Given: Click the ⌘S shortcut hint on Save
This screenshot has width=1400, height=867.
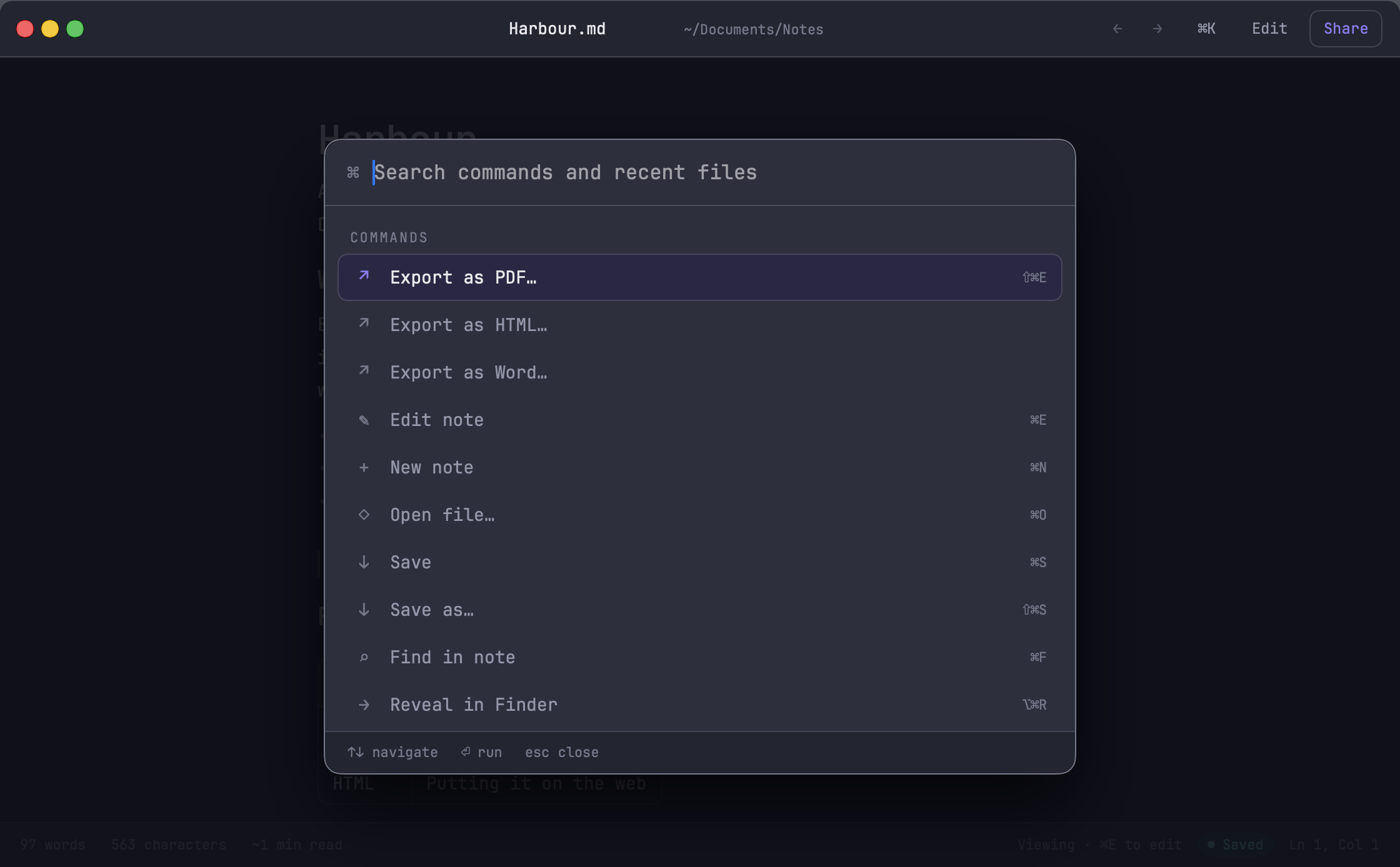Looking at the screenshot, I should point(1038,562).
